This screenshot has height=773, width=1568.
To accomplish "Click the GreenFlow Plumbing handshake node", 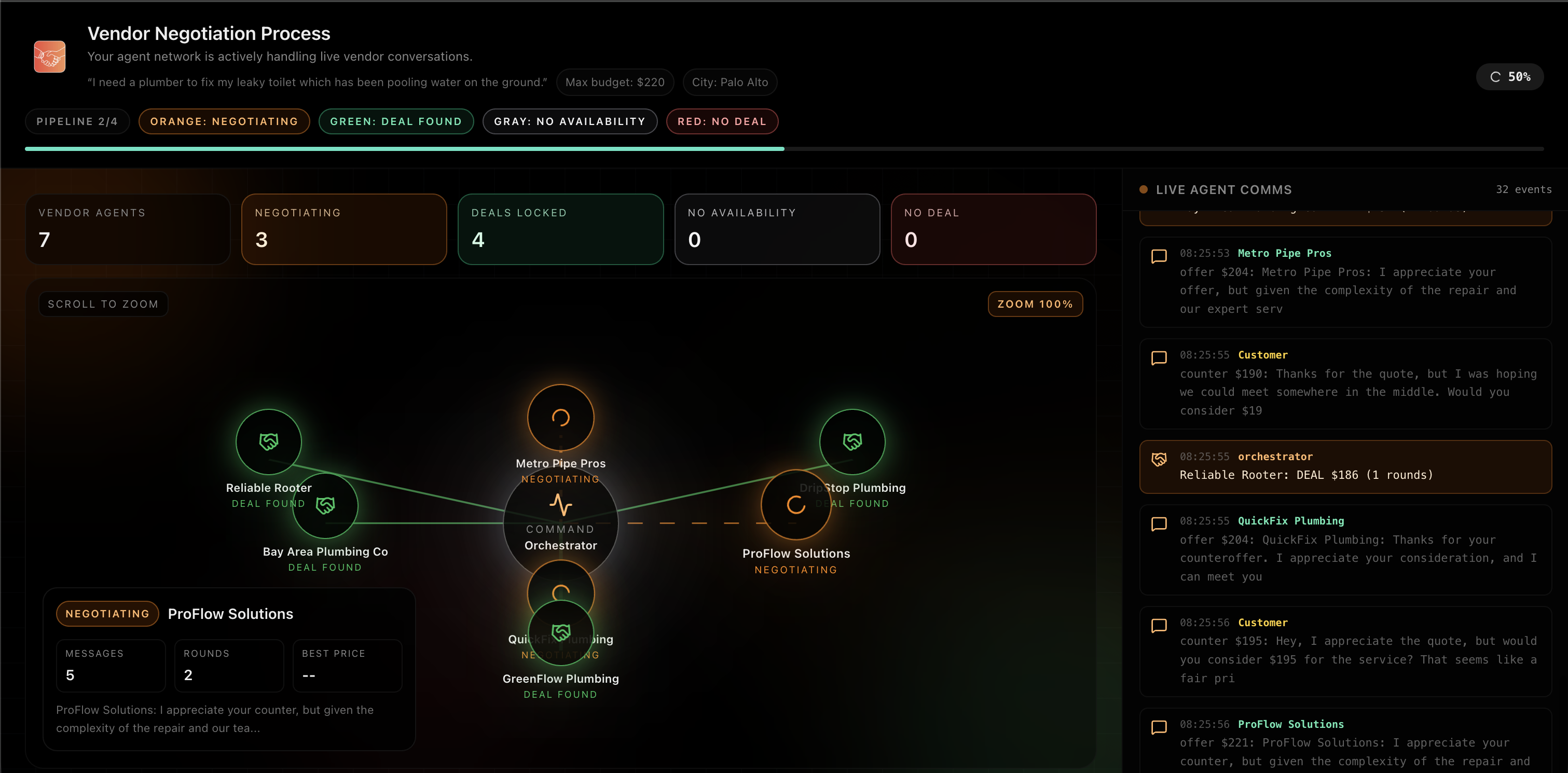I will coord(560,632).
